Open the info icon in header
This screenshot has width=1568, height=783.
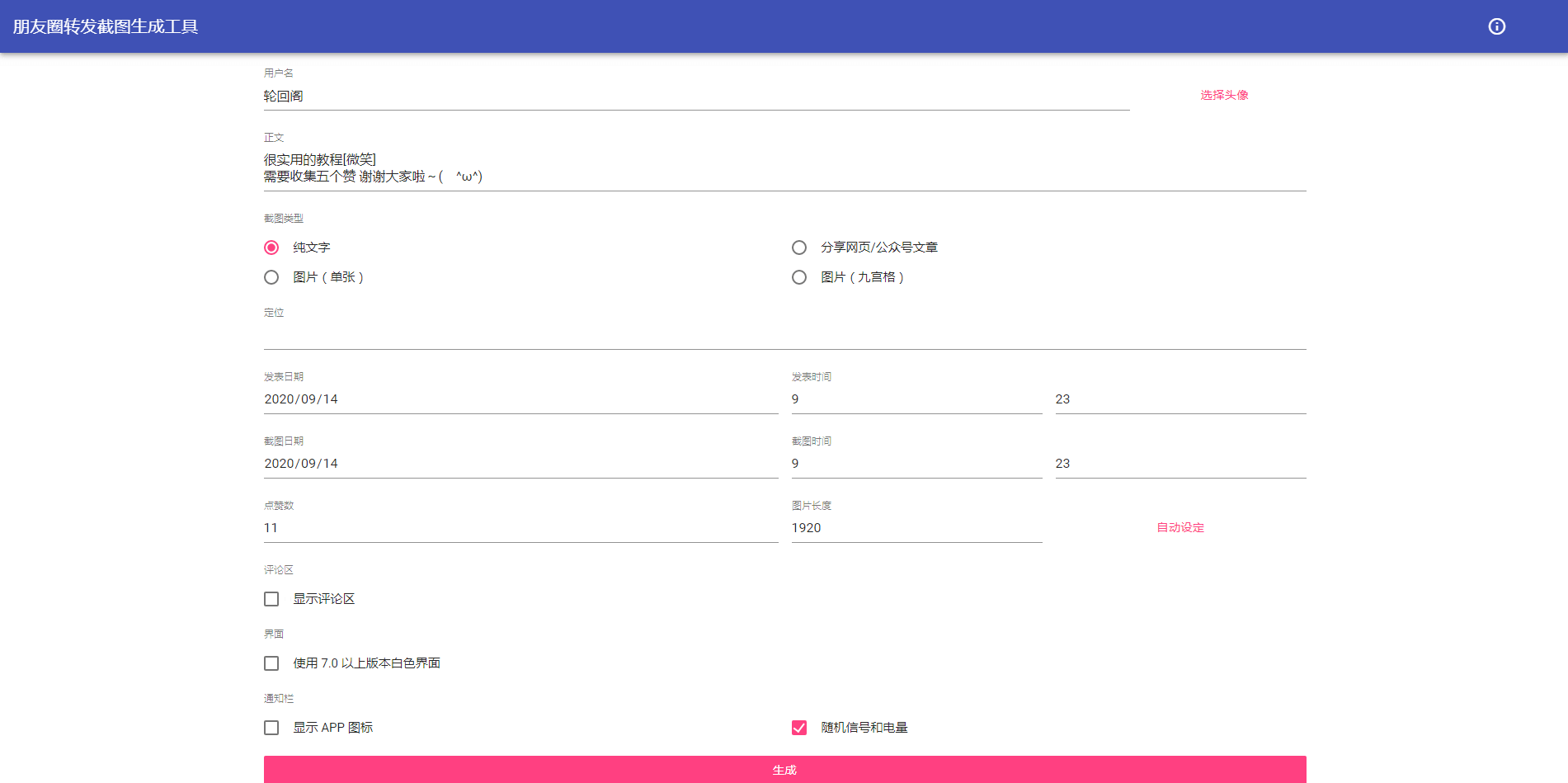[x=1496, y=26]
